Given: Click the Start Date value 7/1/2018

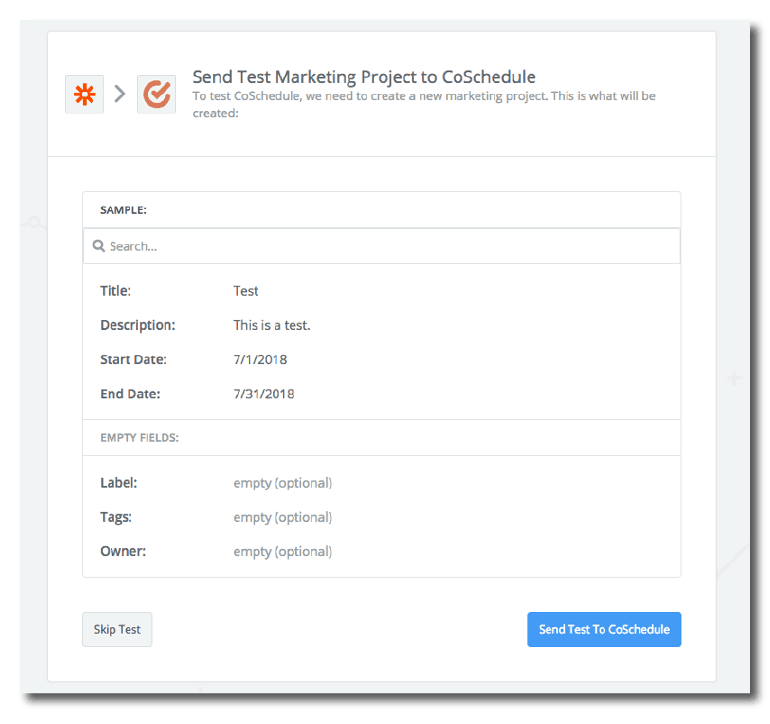Looking at the screenshot, I should click(x=260, y=359).
